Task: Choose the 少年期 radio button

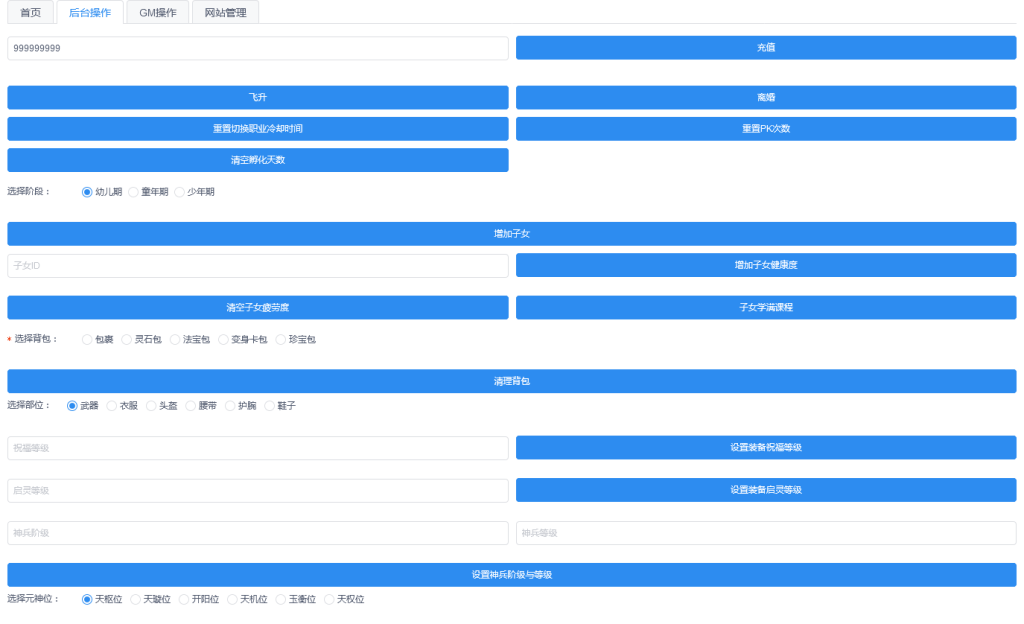Action: 180,192
